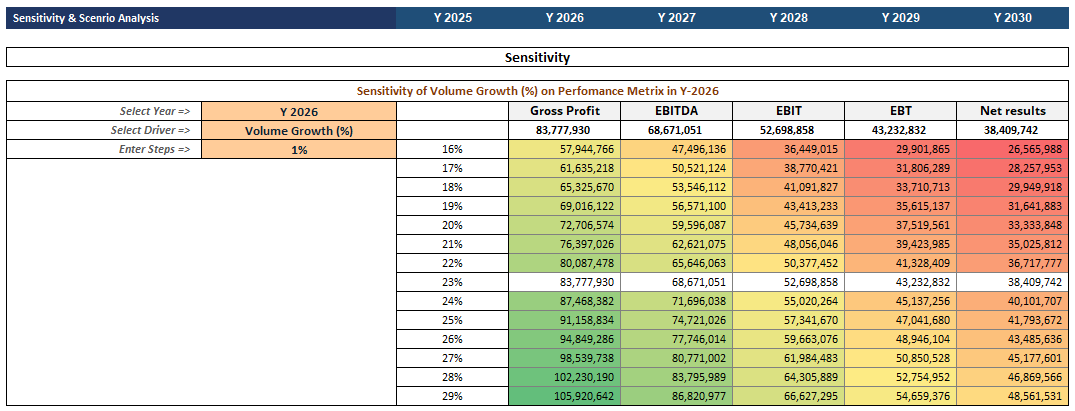Select the Y 2026 year input cell
Viewport: 1075px width, 411px height.
pos(299,111)
